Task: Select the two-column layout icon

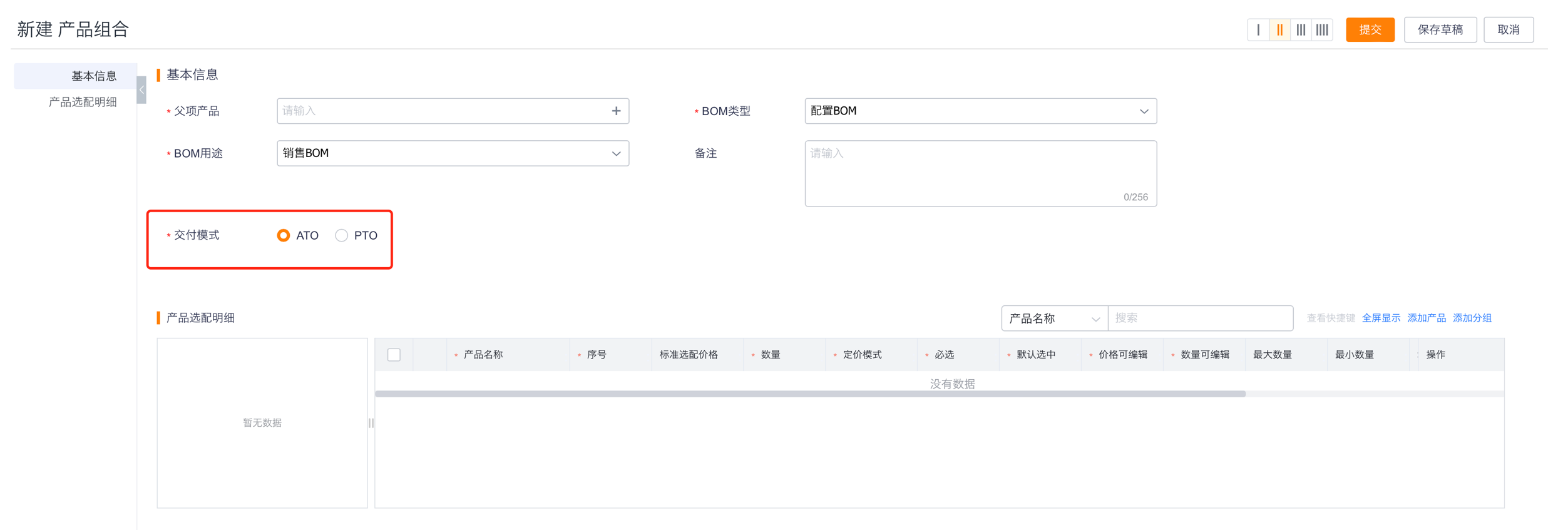Action: point(1279,30)
